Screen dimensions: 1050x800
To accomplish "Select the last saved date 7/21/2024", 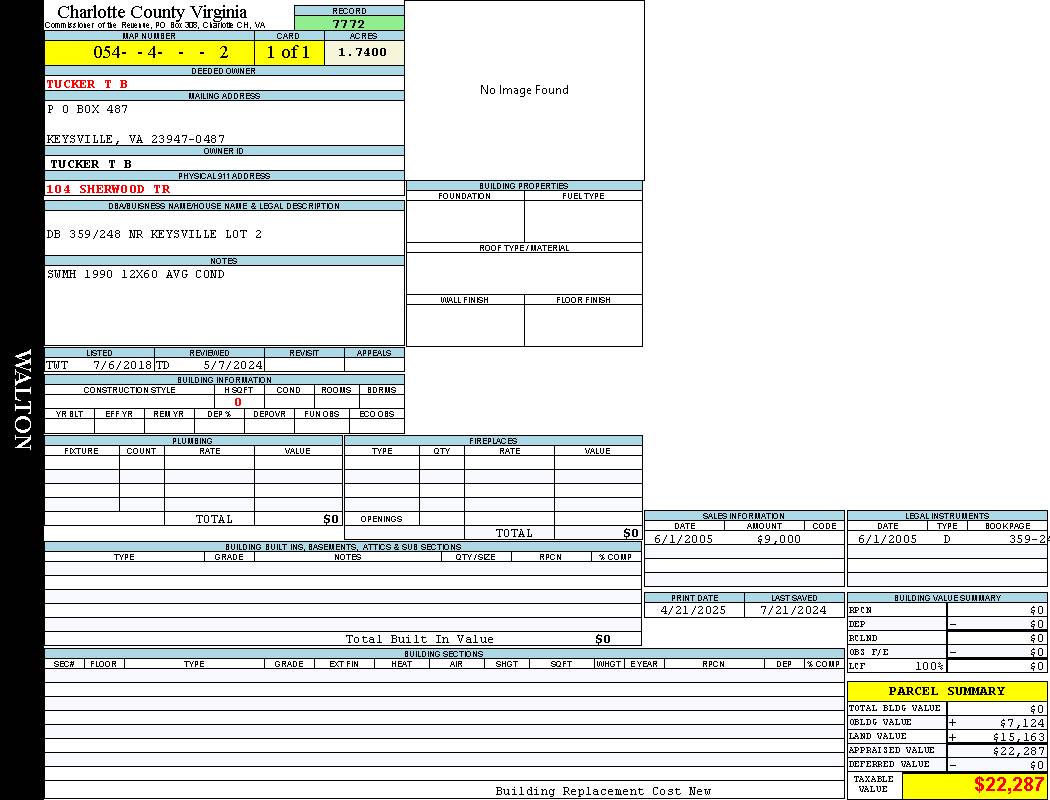I will pos(793,610).
